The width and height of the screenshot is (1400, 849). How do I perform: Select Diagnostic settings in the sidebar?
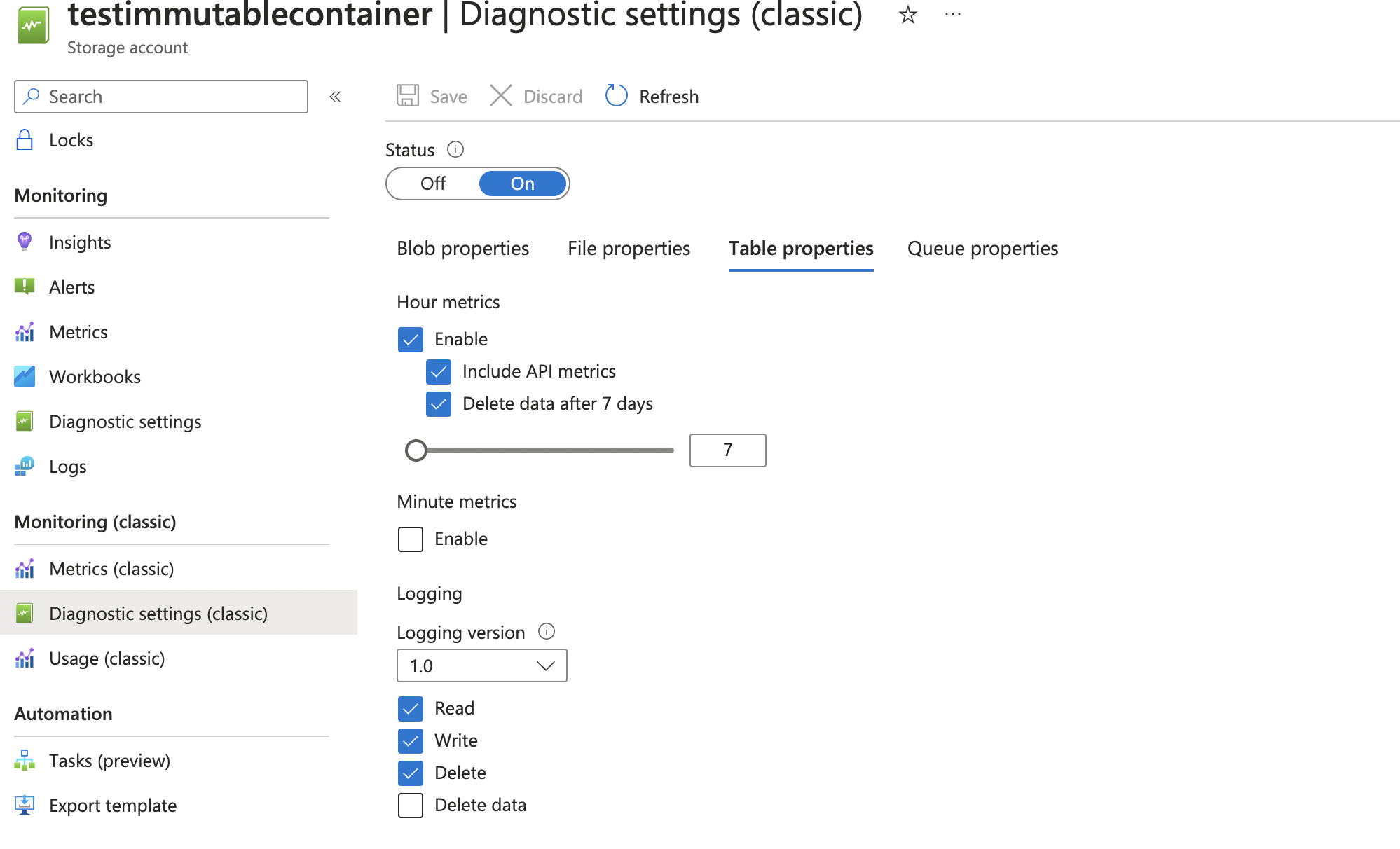[x=125, y=421]
